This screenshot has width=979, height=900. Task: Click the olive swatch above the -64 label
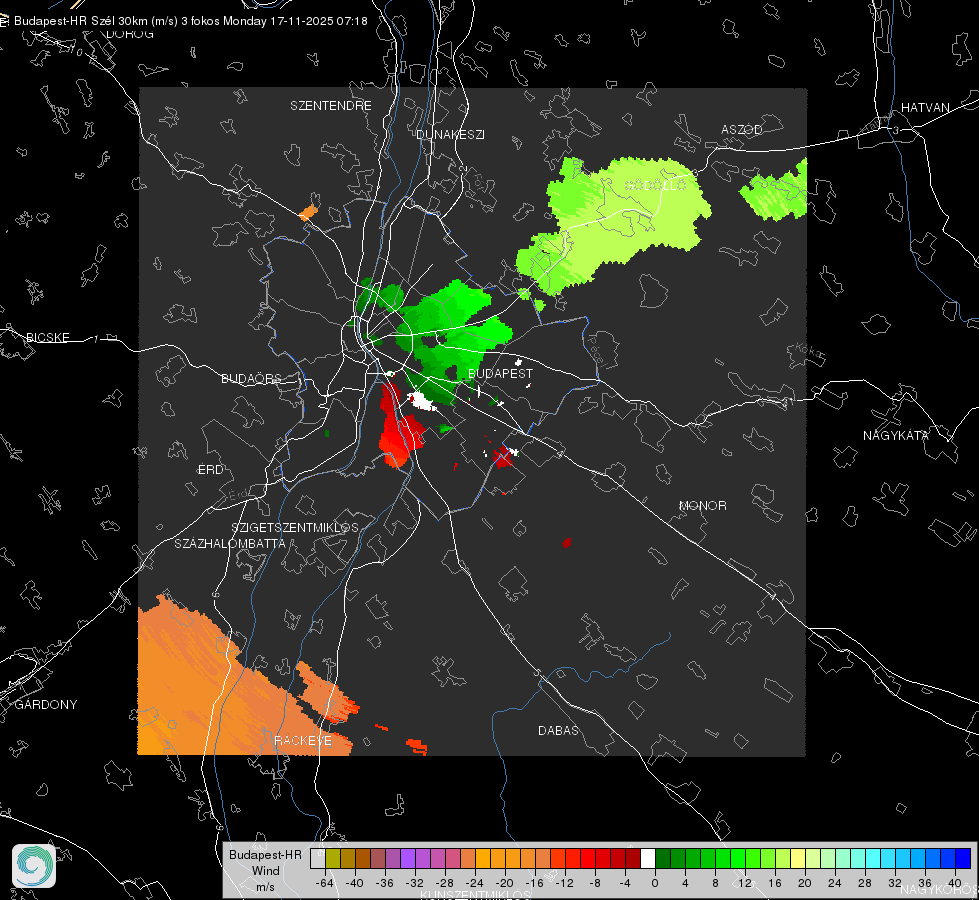point(333,859)
